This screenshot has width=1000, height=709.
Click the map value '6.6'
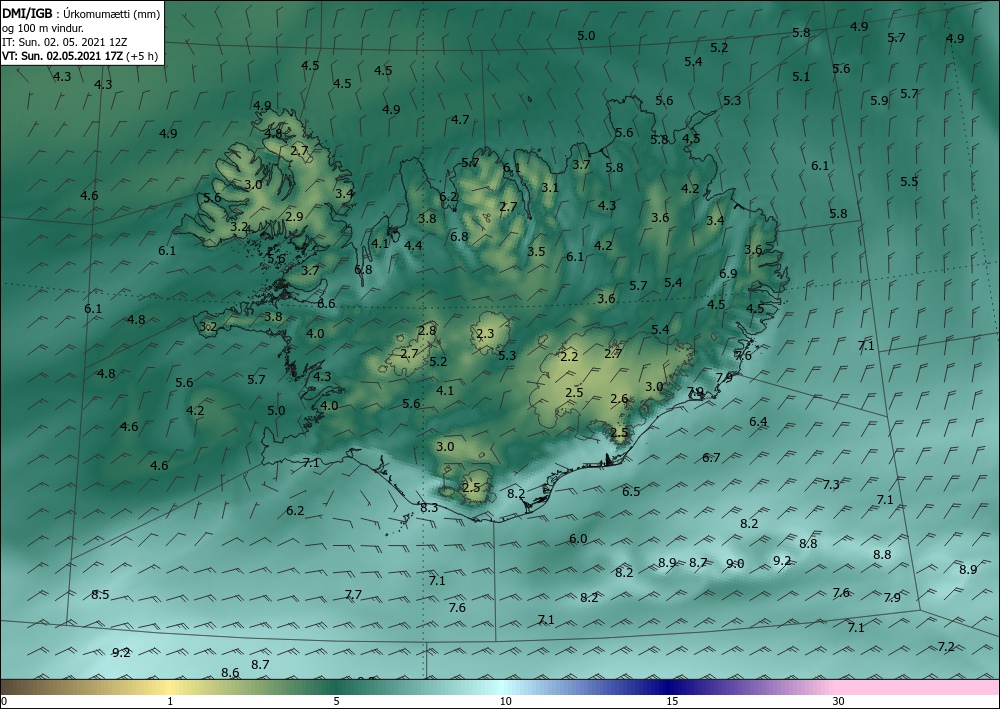pyautogui.click(x=327, y=303)
